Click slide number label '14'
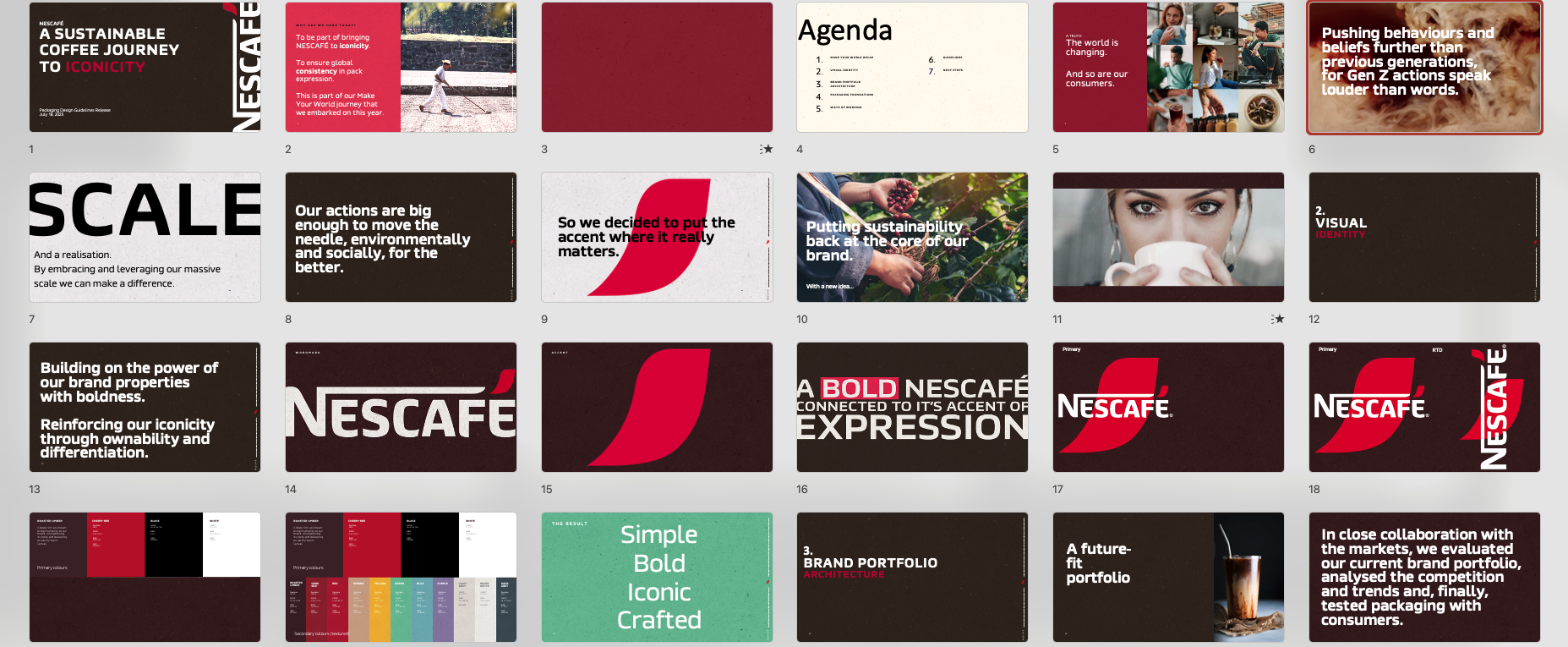The image size is (1568, 647). 291,489
